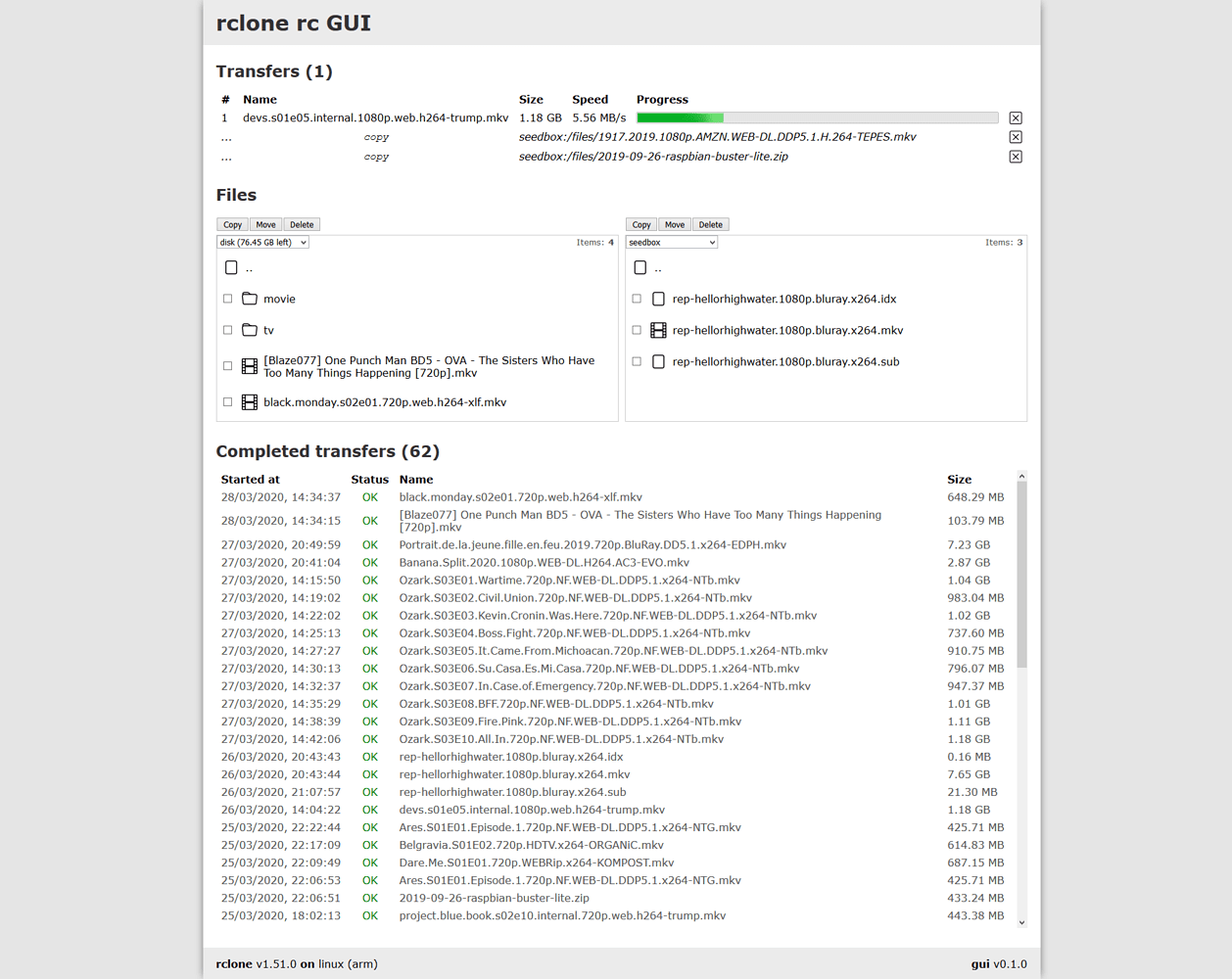Screen dimensions: 1232x979
Task: Click the film icon beside rep-hellorhighwater mkv file
Action: (x=658, y=330)
